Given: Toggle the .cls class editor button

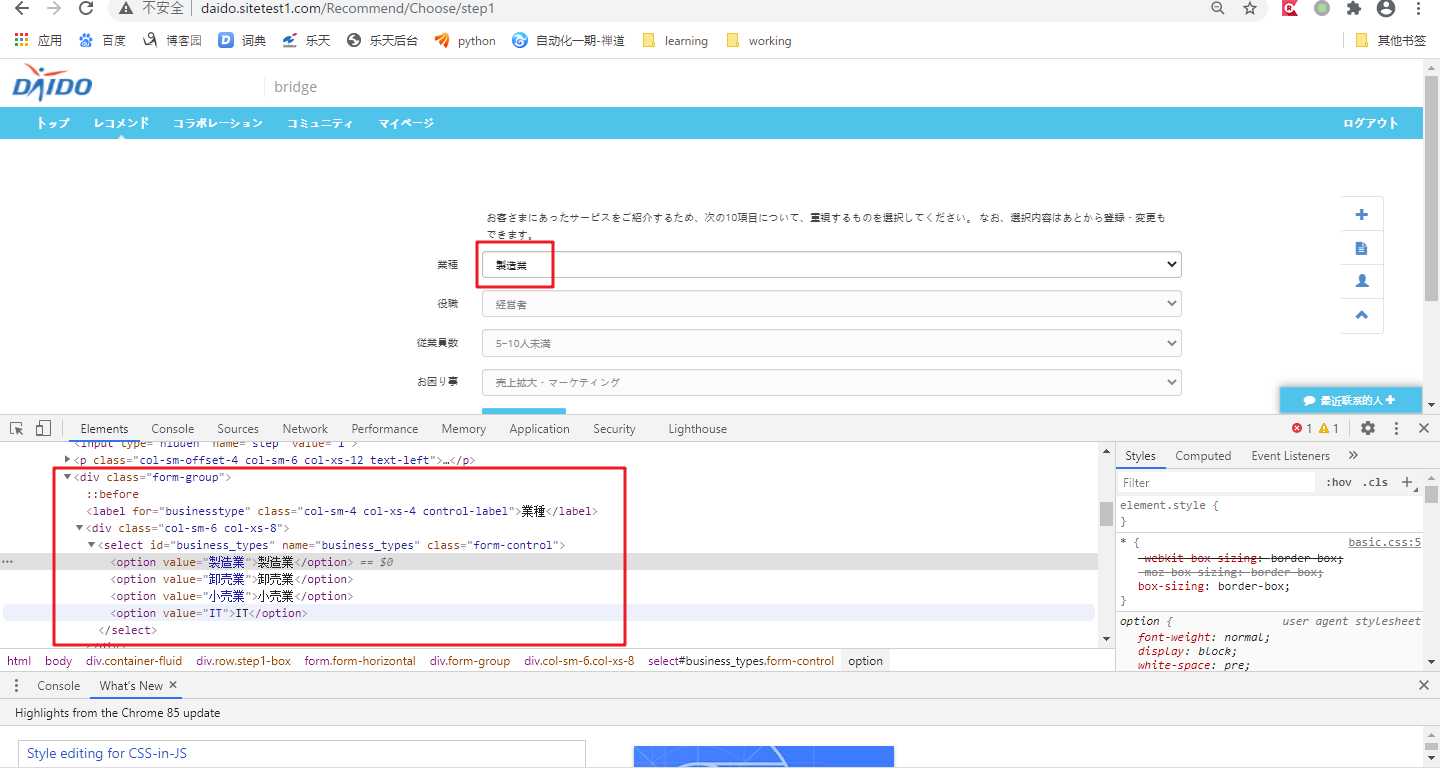Looking at the screenshot, I should (x=1376, y=482).
